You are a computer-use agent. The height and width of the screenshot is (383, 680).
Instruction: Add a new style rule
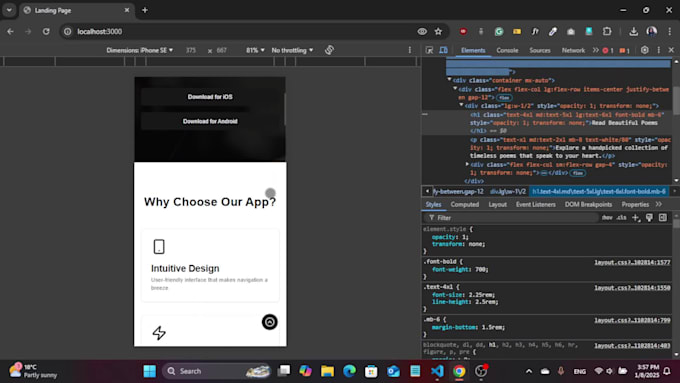pyautogui.click(x=636, y=218)
